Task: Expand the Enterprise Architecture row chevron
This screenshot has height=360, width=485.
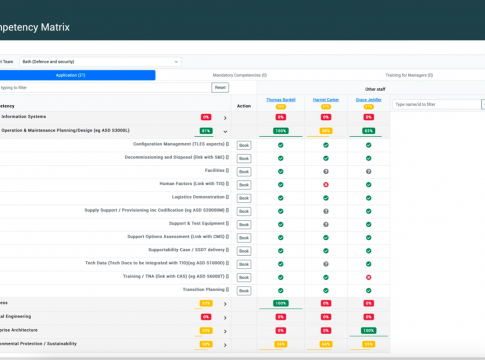Action: click(225, 331)
